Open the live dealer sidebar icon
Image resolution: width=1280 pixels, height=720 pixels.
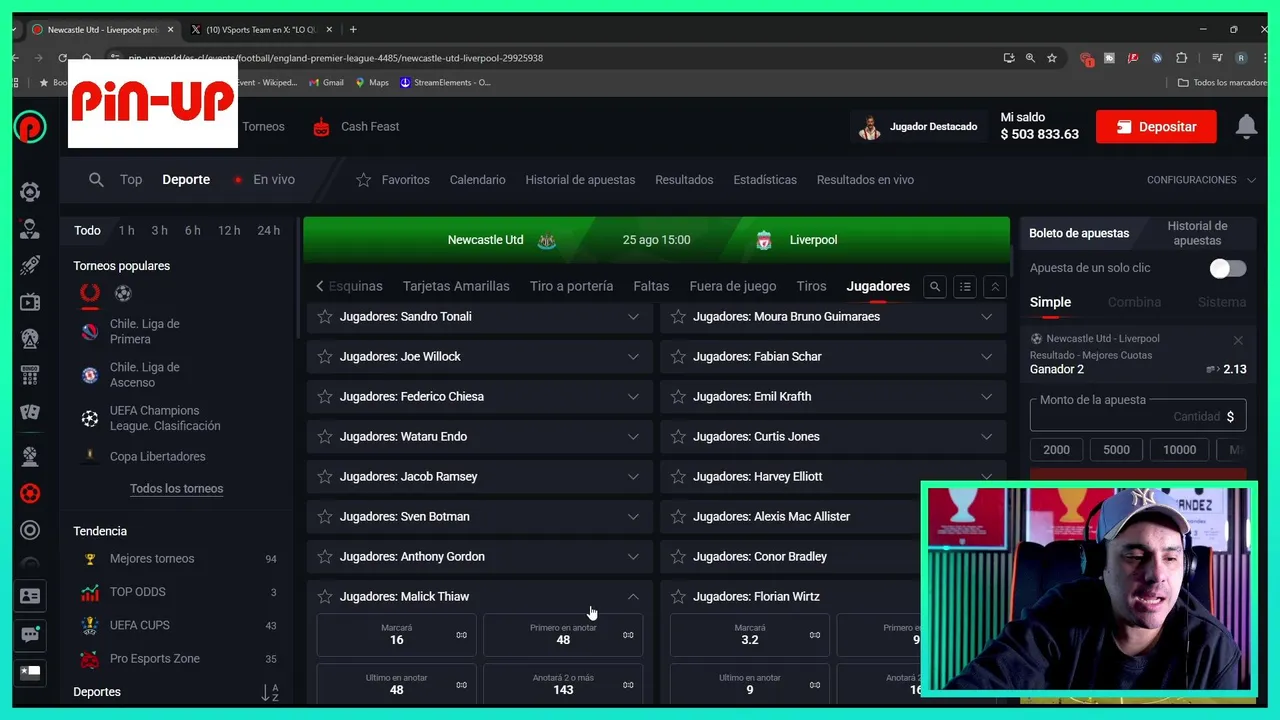click(x=30, y=229)
